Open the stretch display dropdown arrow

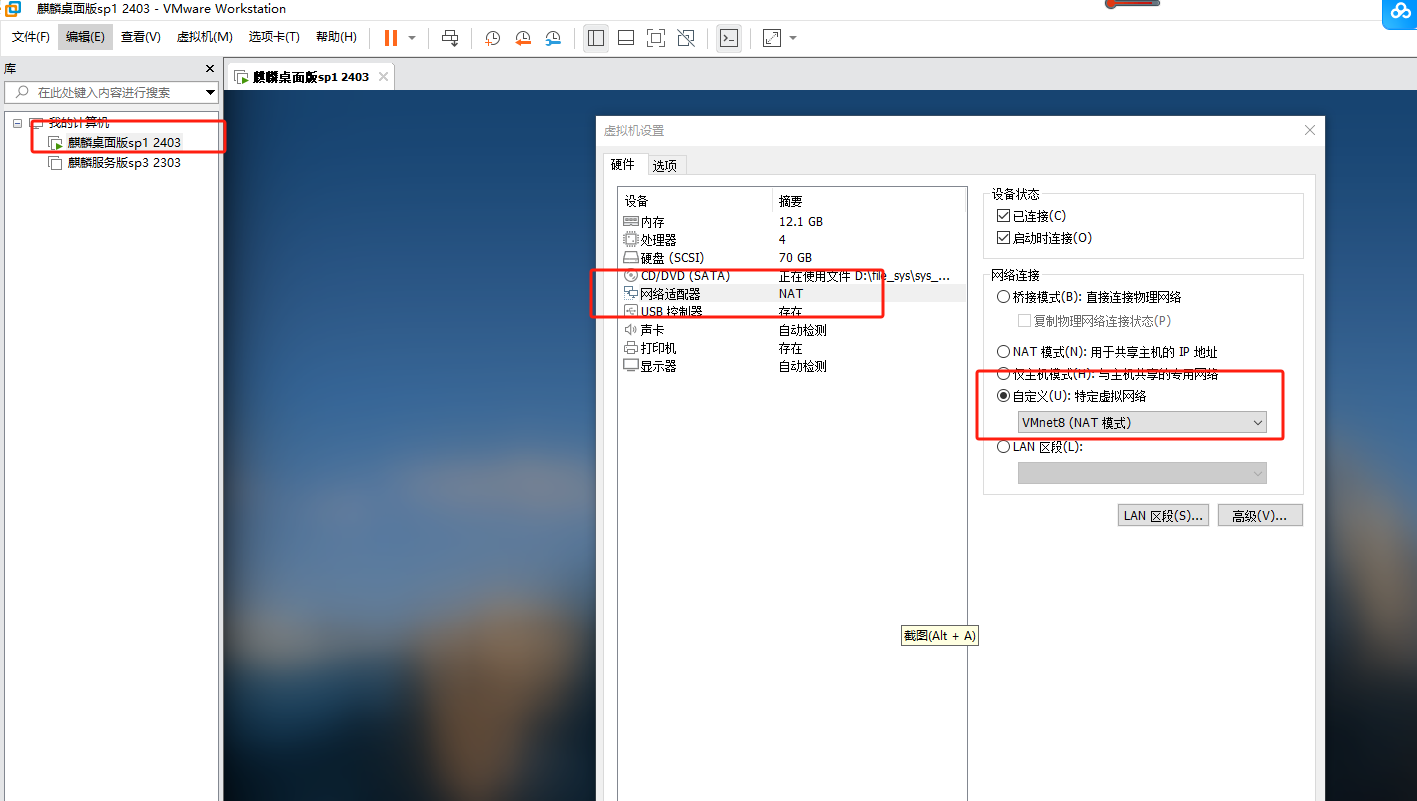pos(793,38)
